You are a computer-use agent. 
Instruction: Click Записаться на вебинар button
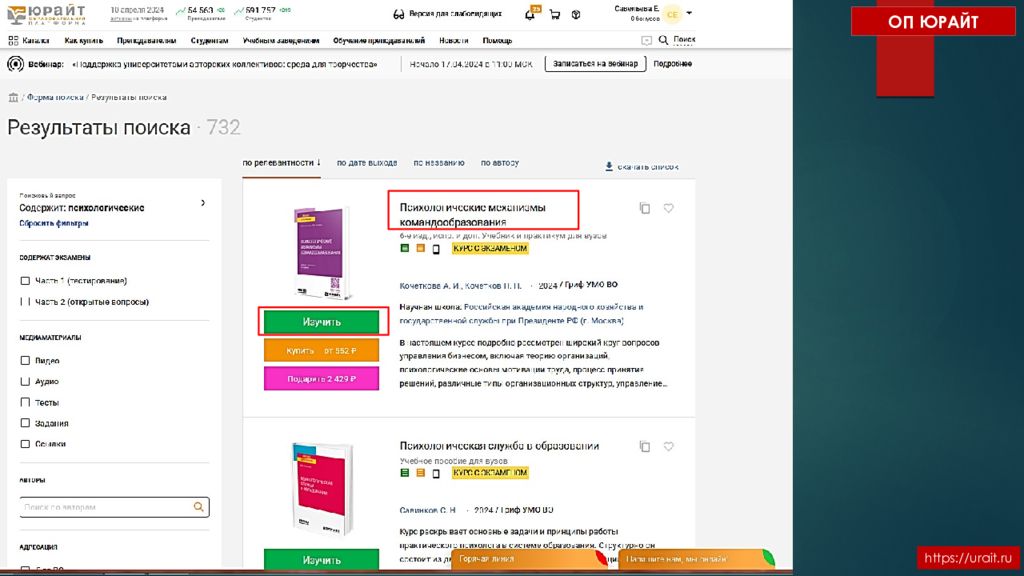point(595,64)
